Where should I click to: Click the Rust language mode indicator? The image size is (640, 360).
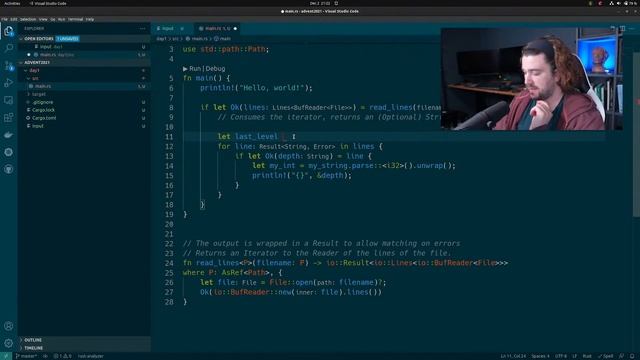click(x=587, y=356)
